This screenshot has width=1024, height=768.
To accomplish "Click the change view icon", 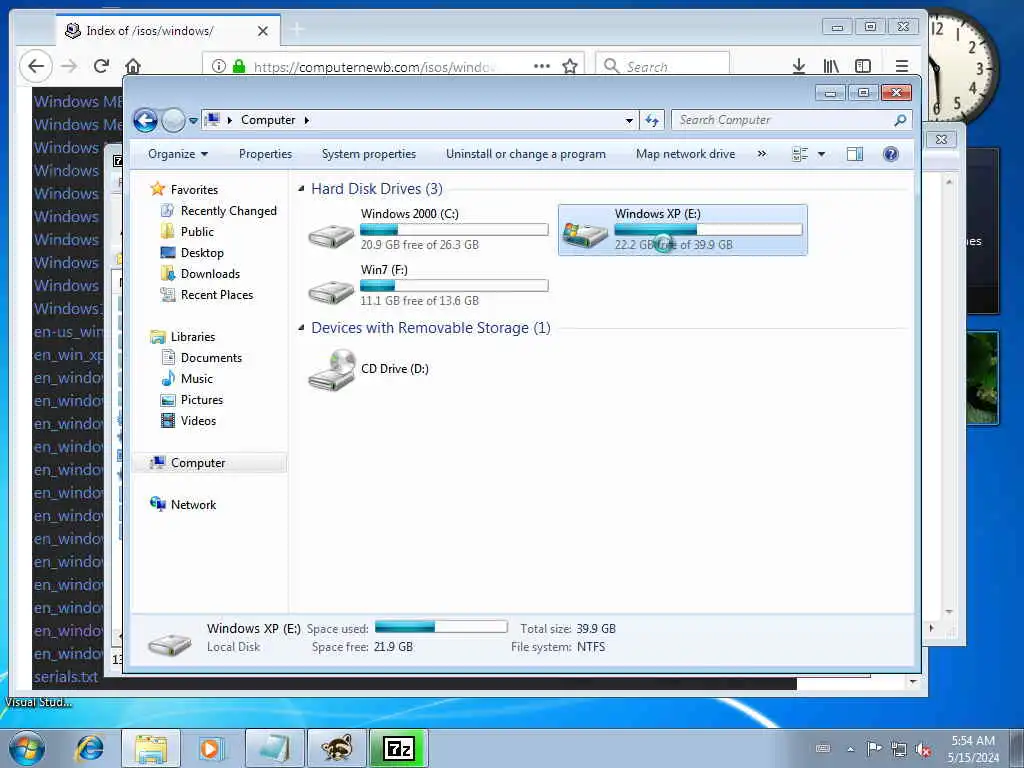I will click(x=800, y=154).
